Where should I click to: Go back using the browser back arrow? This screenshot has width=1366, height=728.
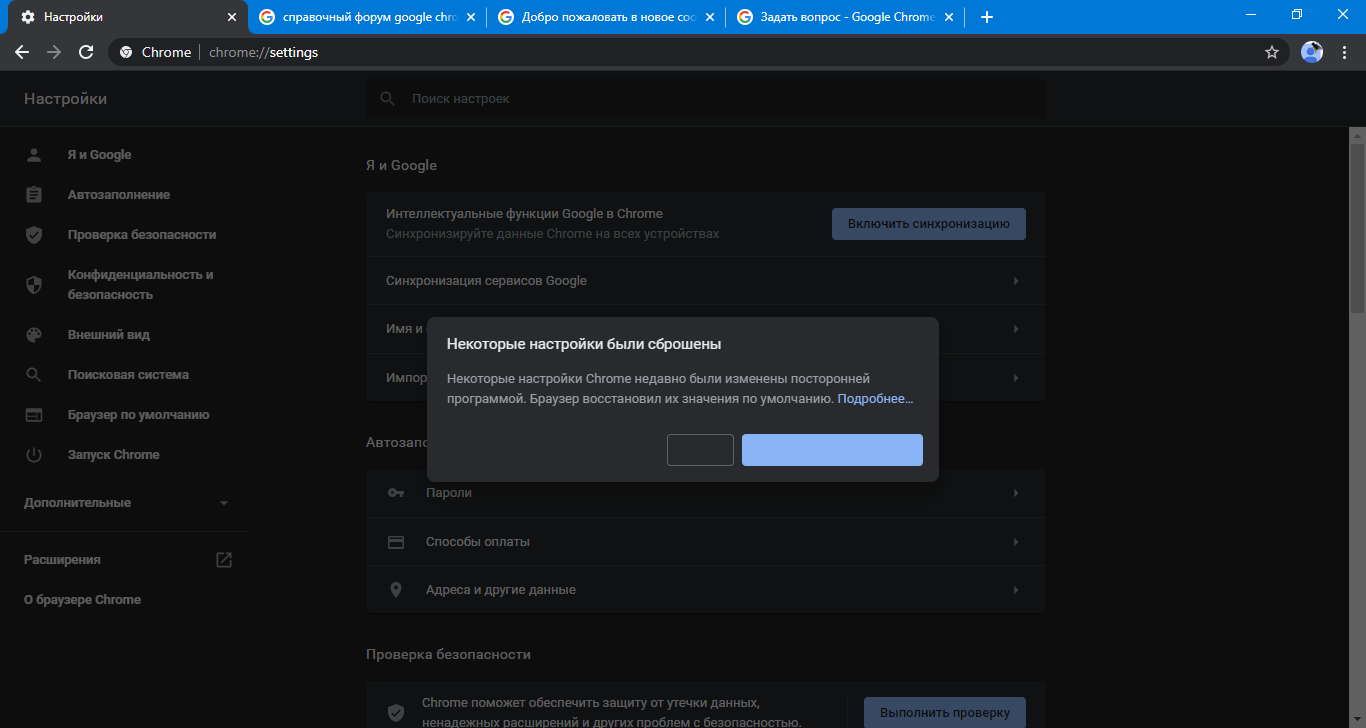[x=22, y=52]
